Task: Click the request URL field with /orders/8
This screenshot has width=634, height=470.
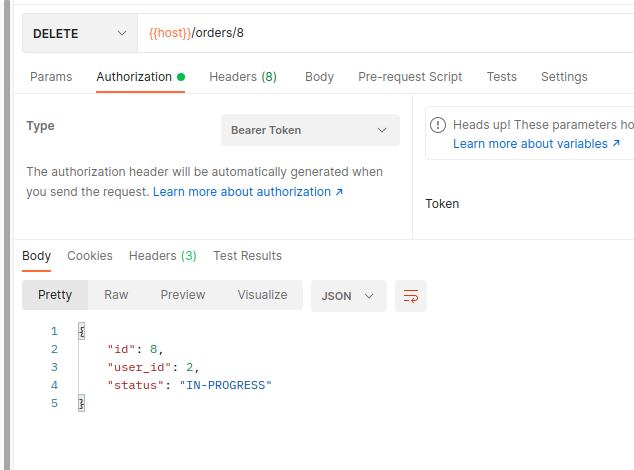Action: 386,33
